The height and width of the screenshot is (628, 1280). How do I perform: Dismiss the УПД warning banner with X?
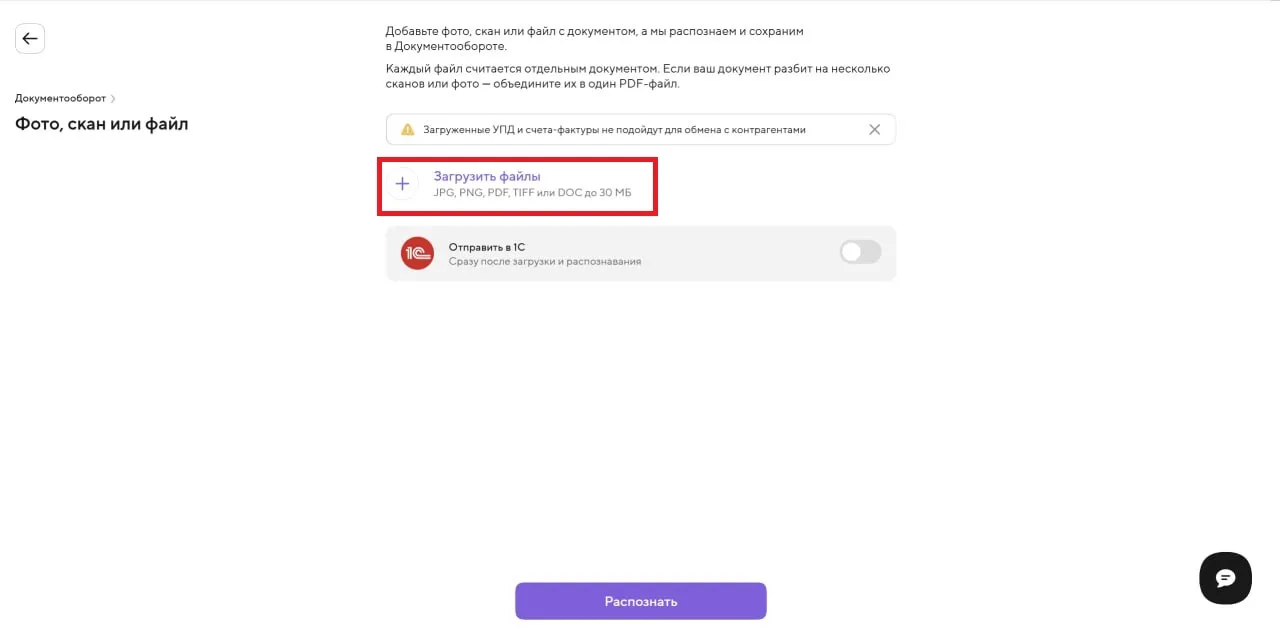874,130
